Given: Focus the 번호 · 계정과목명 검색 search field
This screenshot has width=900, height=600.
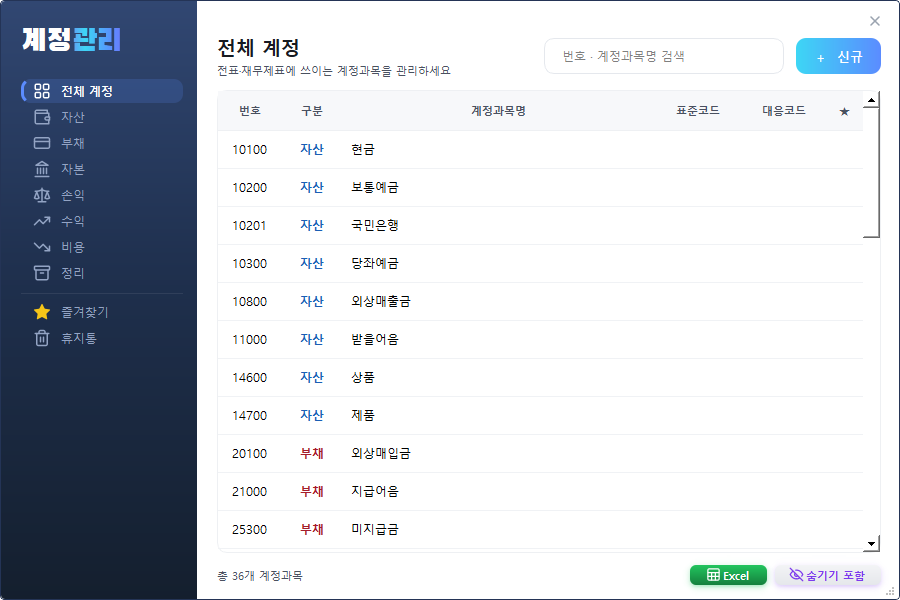Looking at the screenshot, I should pyautogui.click(x=664, y=56).
